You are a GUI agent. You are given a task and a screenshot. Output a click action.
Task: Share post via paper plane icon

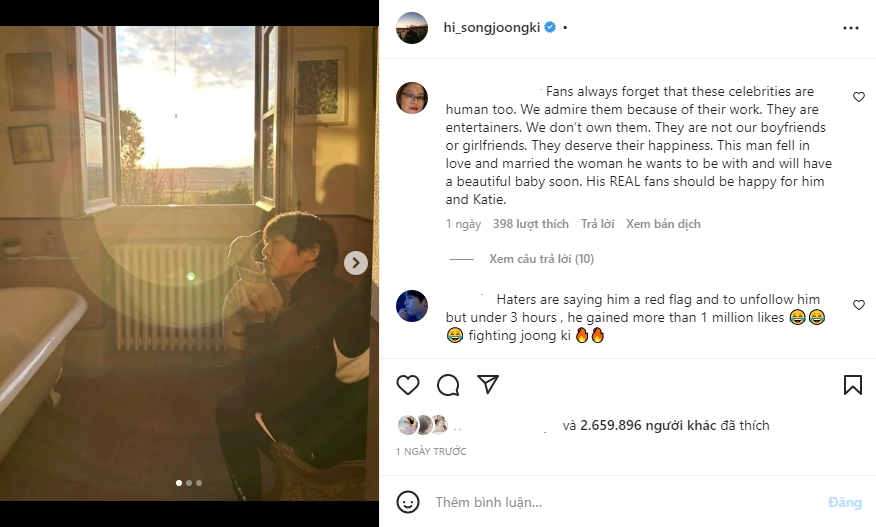488,385
